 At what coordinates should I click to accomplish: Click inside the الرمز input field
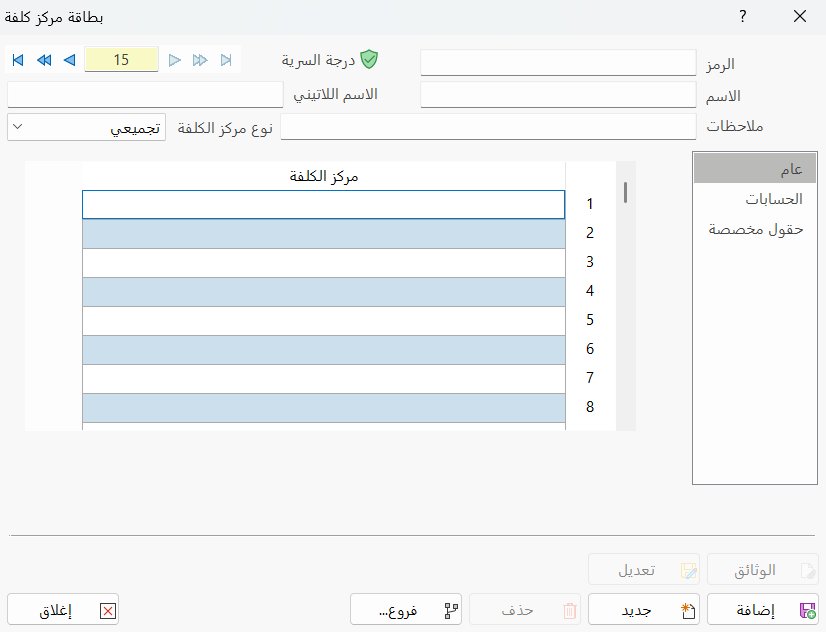(x=558, y=62)
